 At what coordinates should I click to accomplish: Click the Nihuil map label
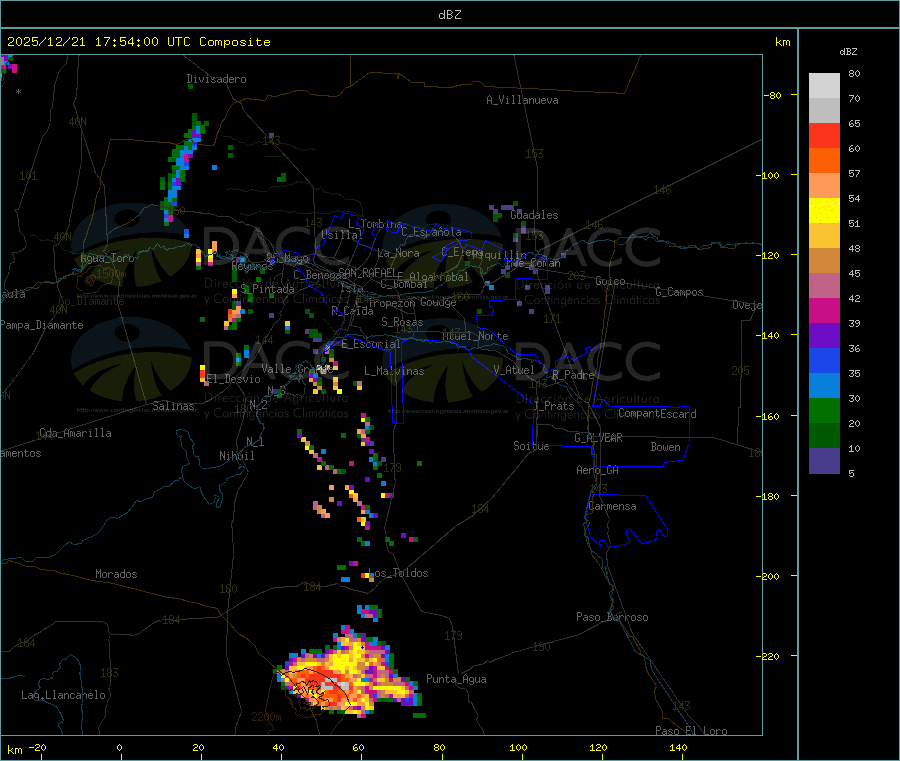pos(237,456)
